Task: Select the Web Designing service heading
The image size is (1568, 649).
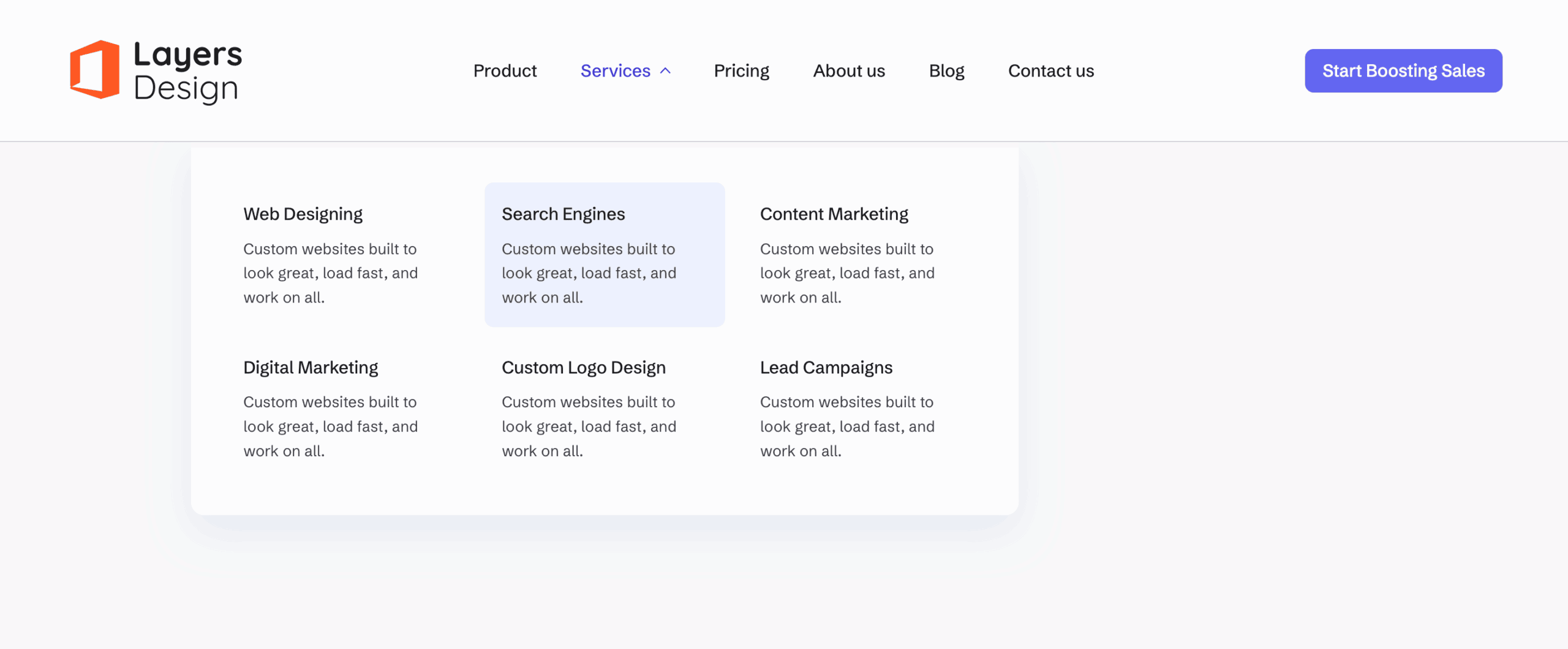Action: (303, 214)
